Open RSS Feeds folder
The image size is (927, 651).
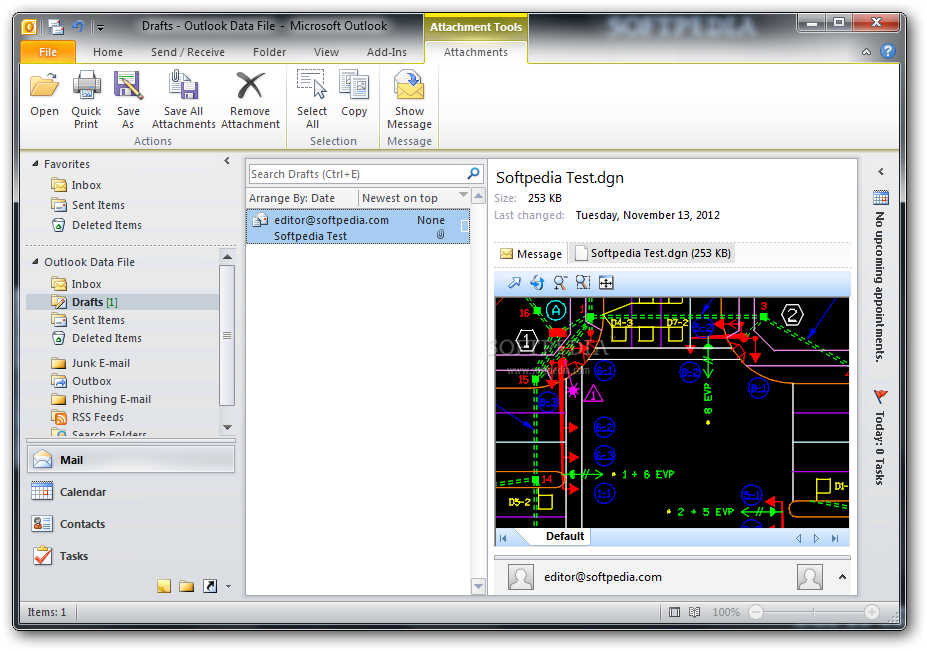tap(98, 417)
